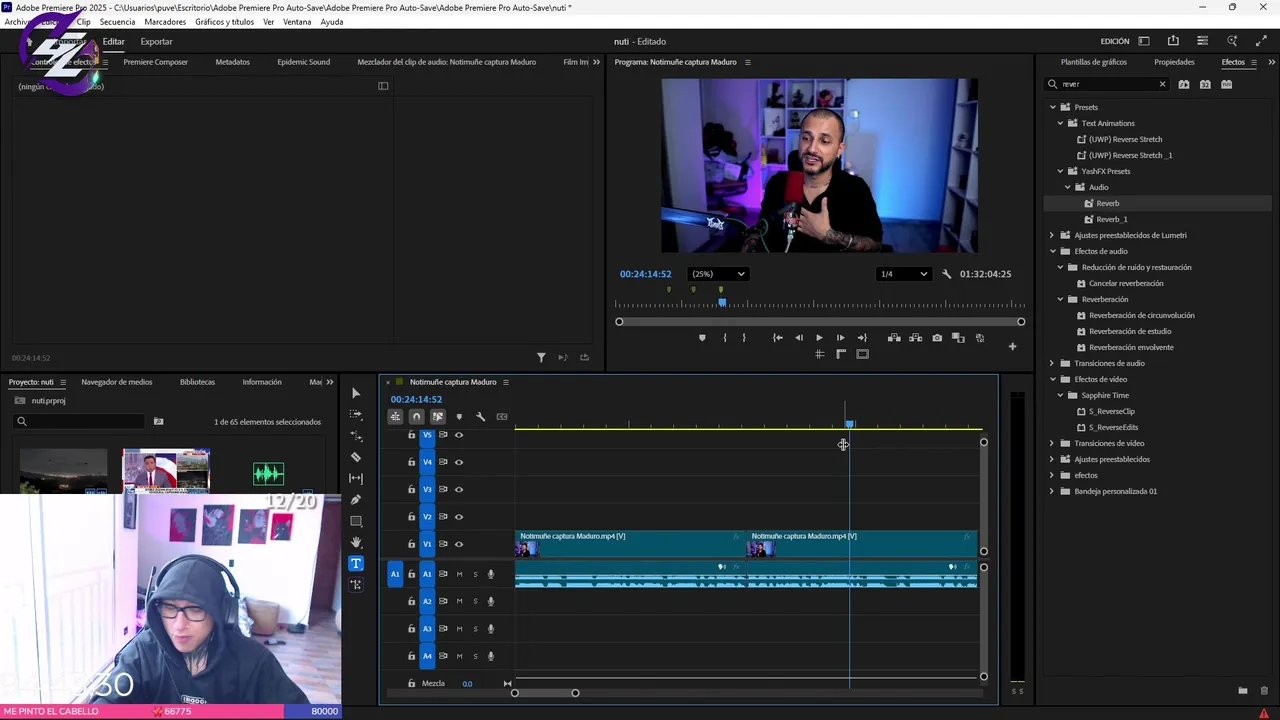Select the Pen tool
Image resolution: width=1280 pixels, height=720 pixels.
[356, 500]
